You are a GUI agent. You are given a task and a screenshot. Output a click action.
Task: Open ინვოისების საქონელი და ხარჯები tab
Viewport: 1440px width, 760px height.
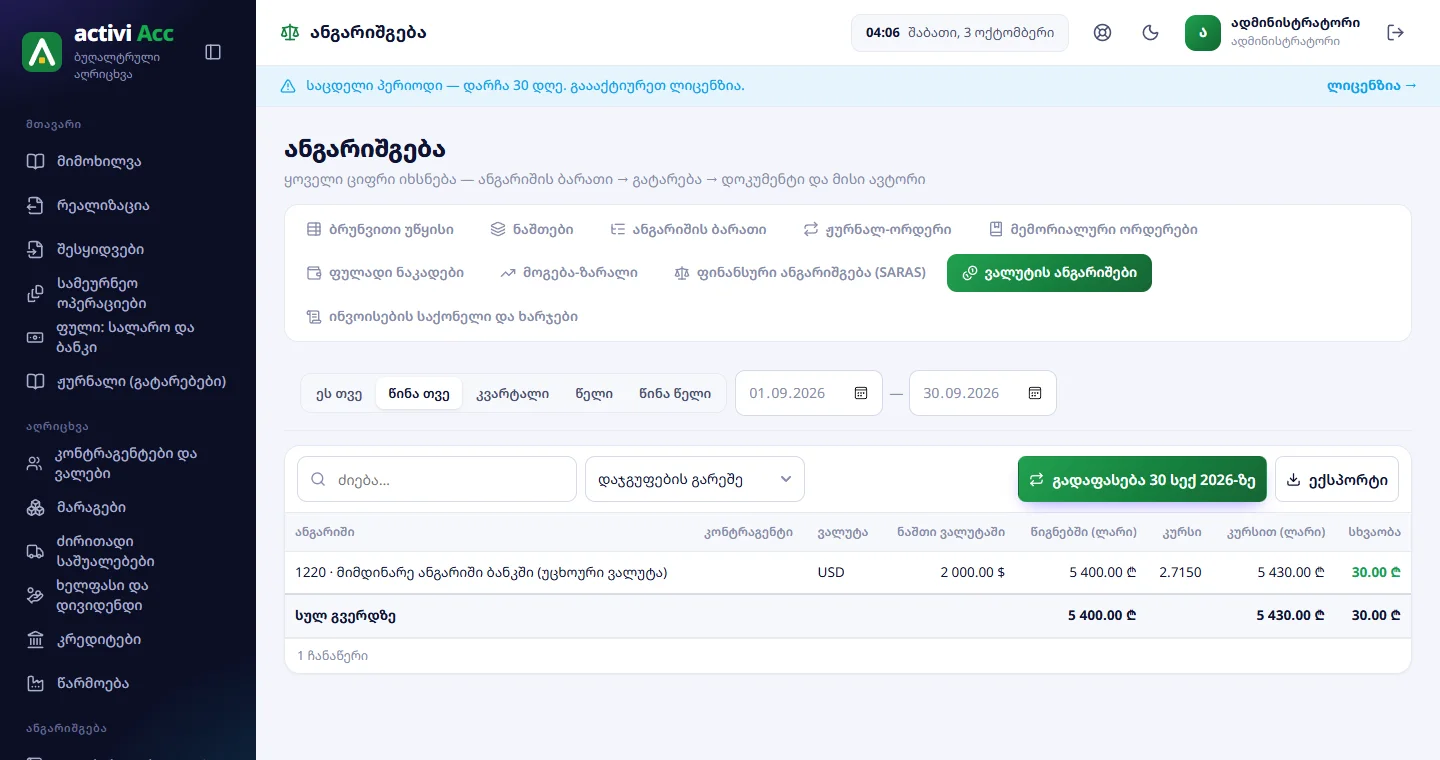(442, 317)
